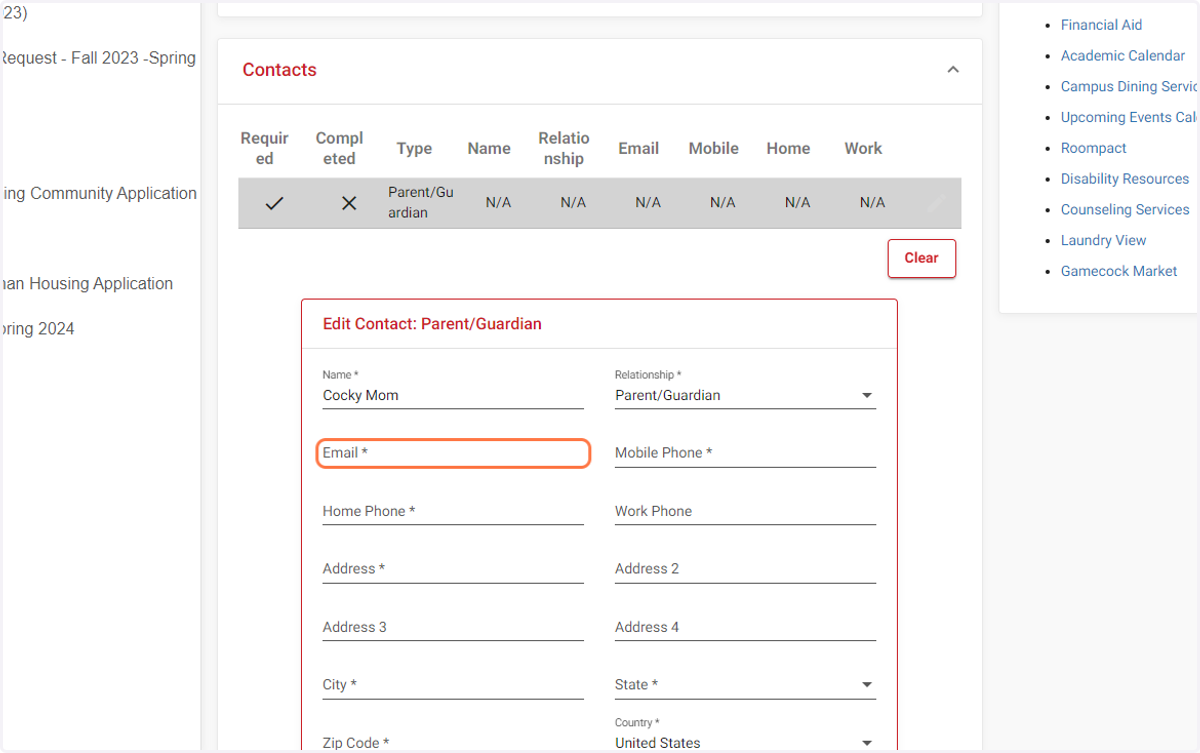The image size is (1200, 753).
Task: Click the Type column header
Action: 414,148
